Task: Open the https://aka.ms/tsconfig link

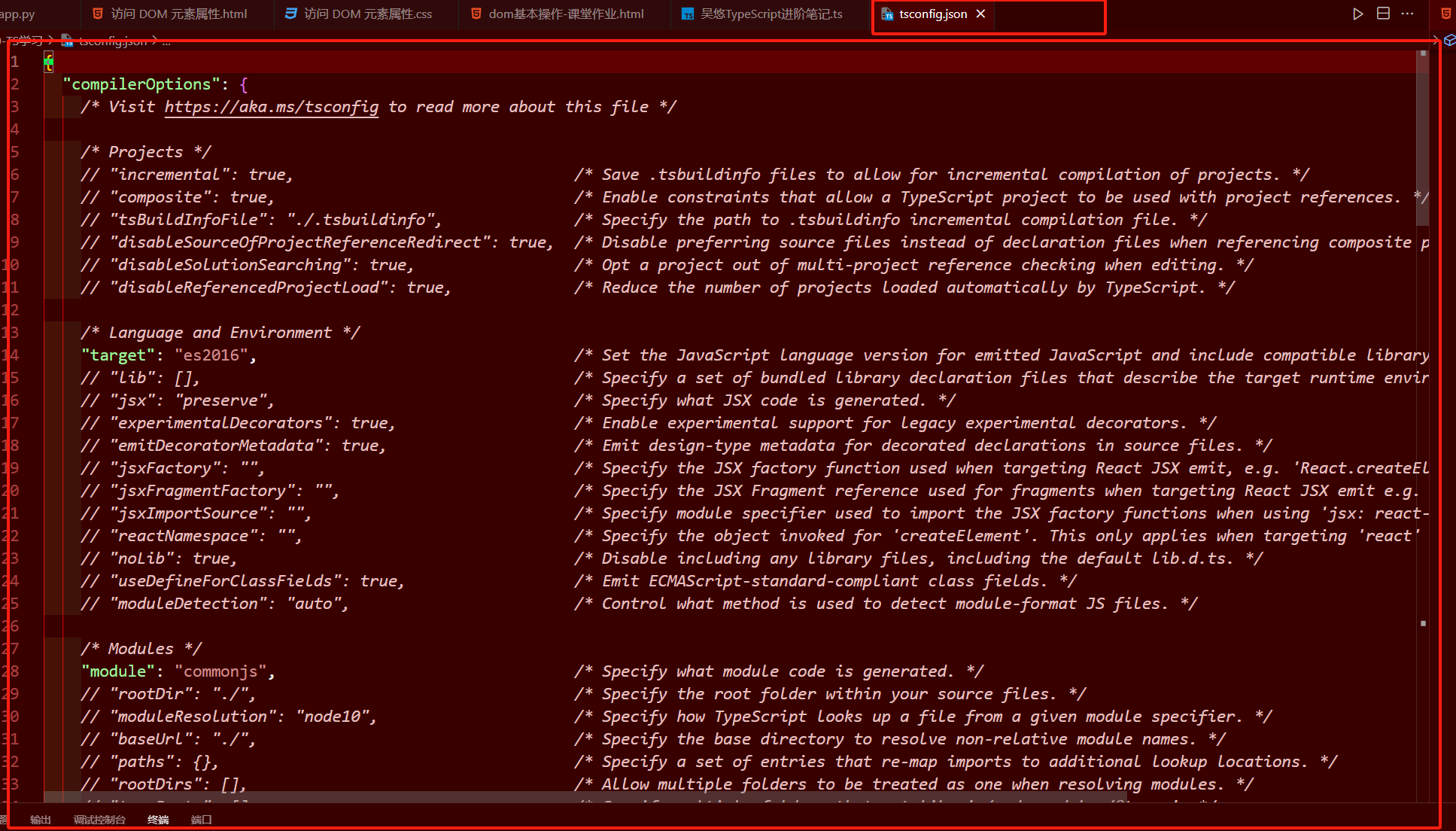Action: coord(272,107)
